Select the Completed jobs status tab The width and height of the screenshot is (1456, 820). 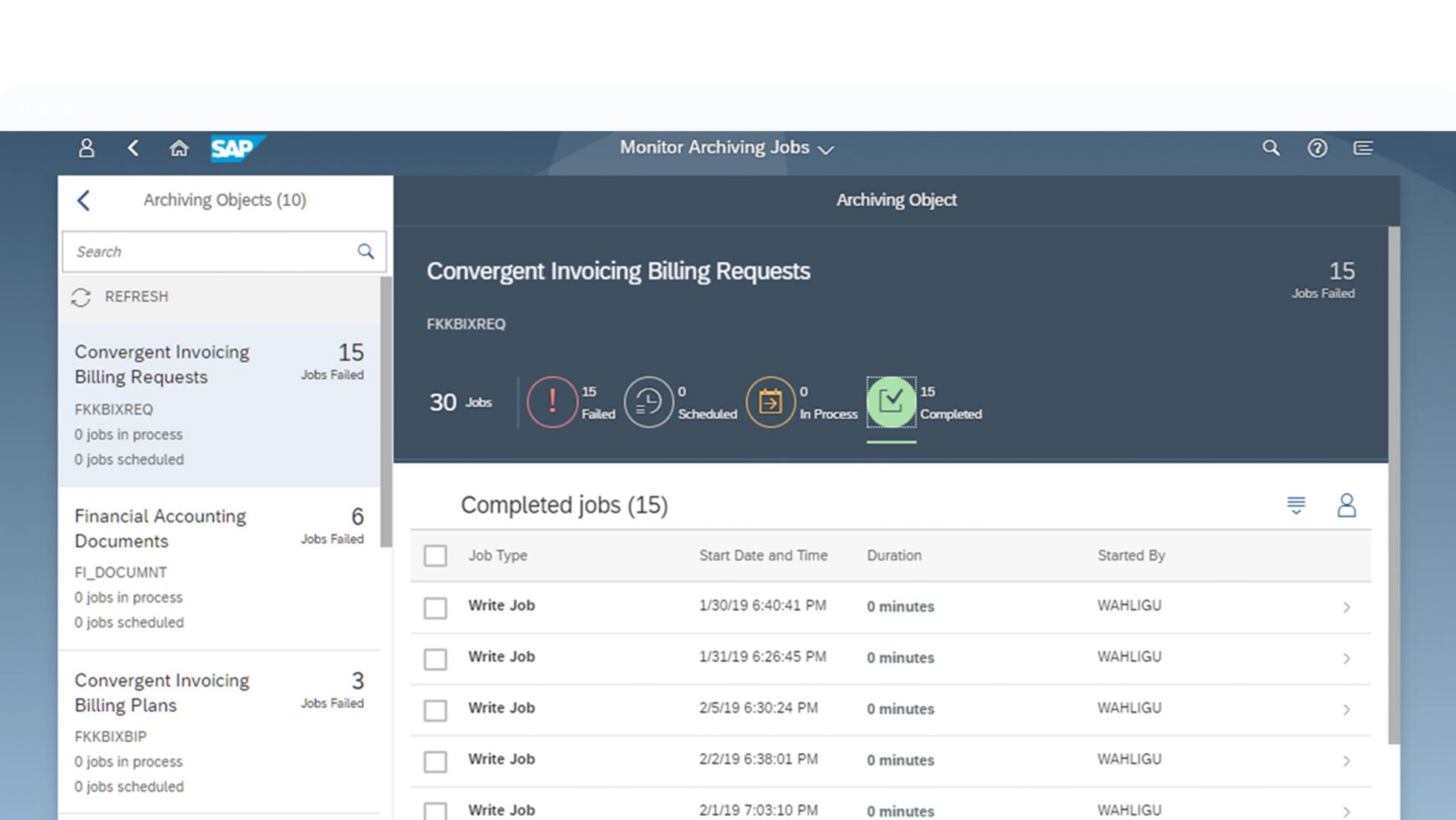pyautogui.click(x=891, y=402)
